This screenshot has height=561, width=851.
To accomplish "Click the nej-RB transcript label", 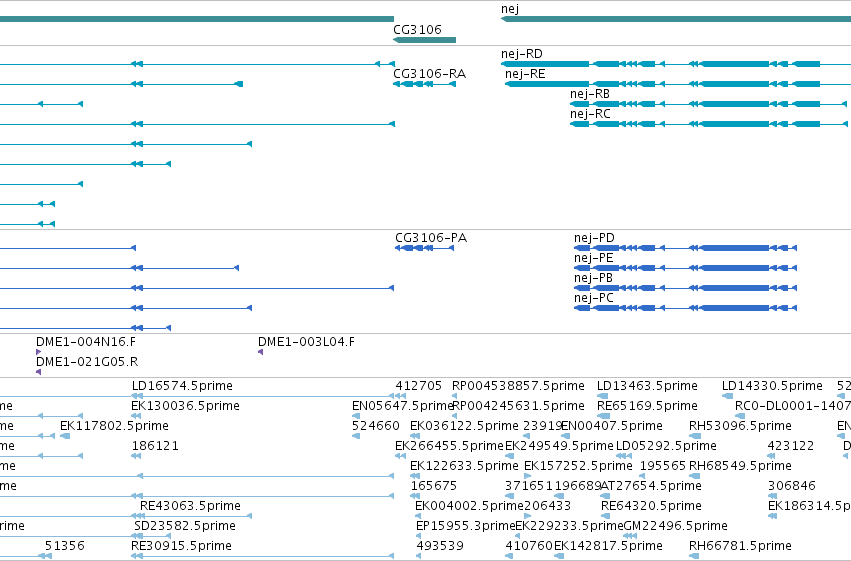I will pyautogui.click(x=590, y=94).
